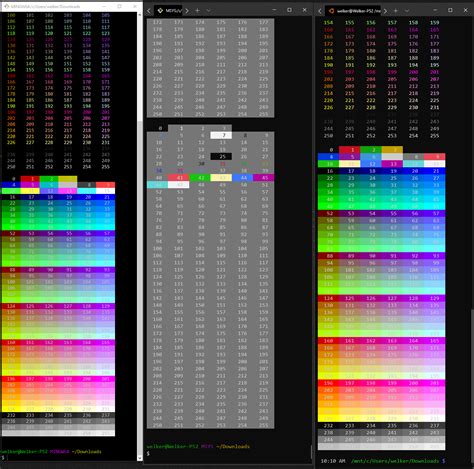
Task: Maximize the MSYS terminal window
Action: (x=289, y=10)
